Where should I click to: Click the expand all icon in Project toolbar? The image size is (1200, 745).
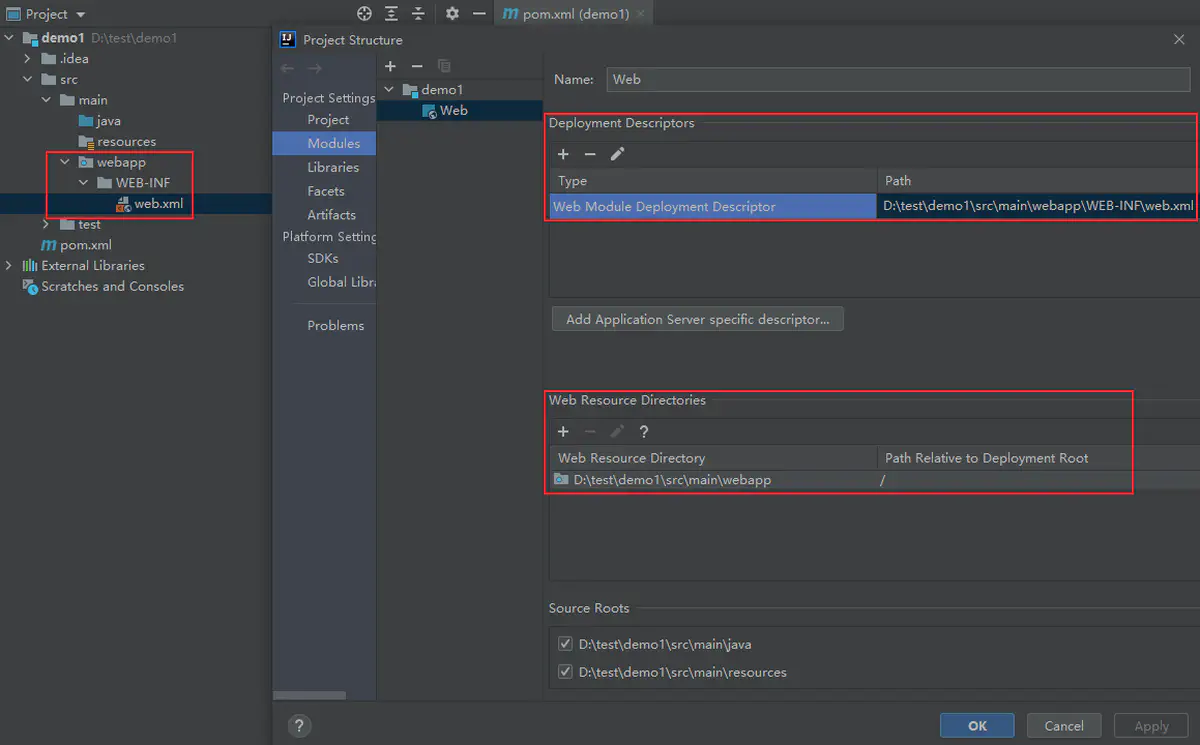pyautogui.click(x=391, y=14)
